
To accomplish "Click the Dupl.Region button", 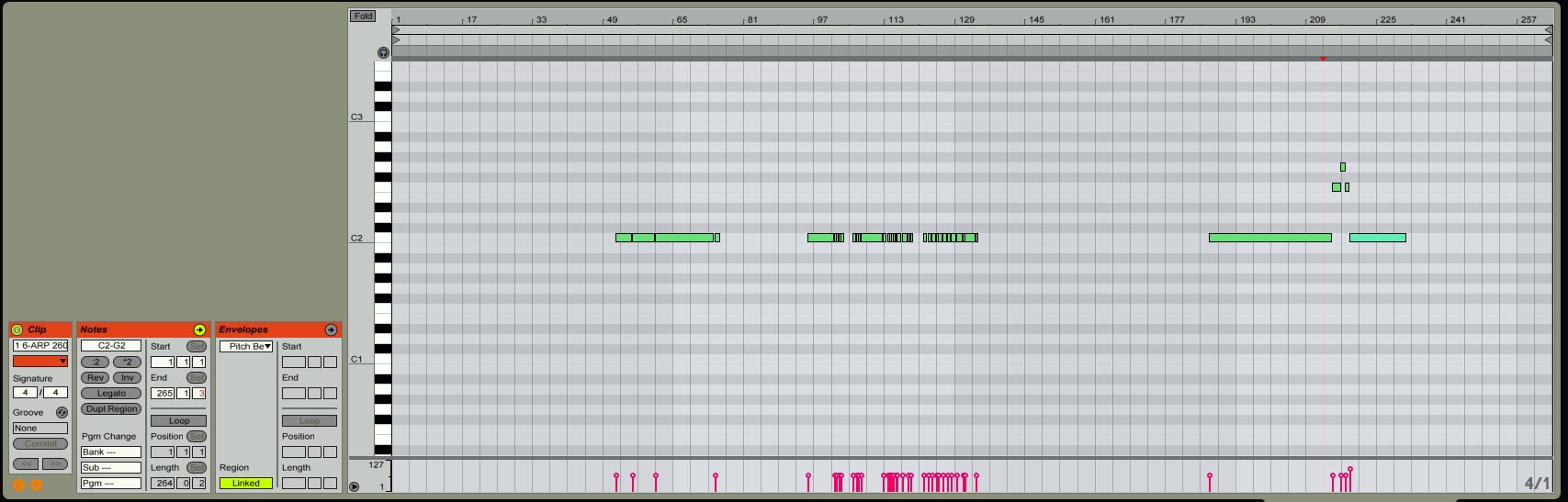I will [111, 408].
